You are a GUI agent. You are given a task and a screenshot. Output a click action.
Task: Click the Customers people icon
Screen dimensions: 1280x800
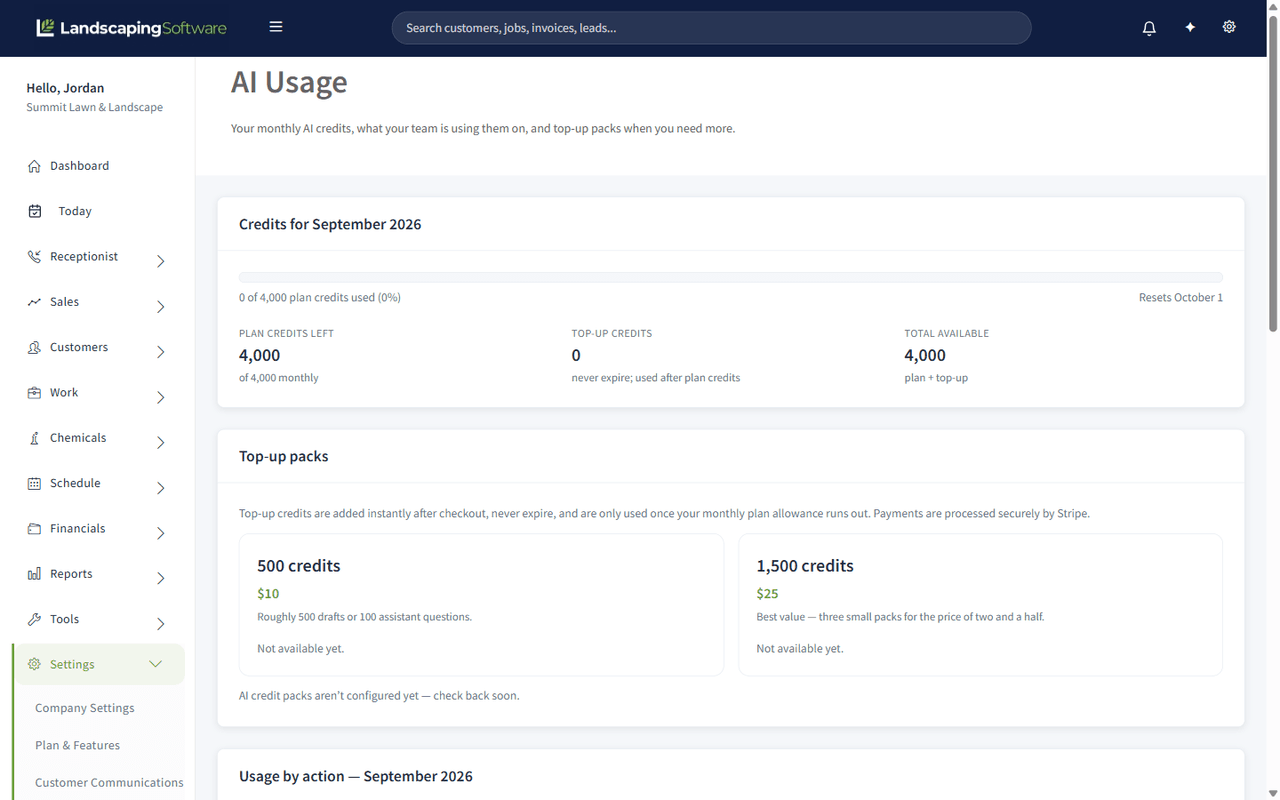pyautogui.click(x=34, y=347)
